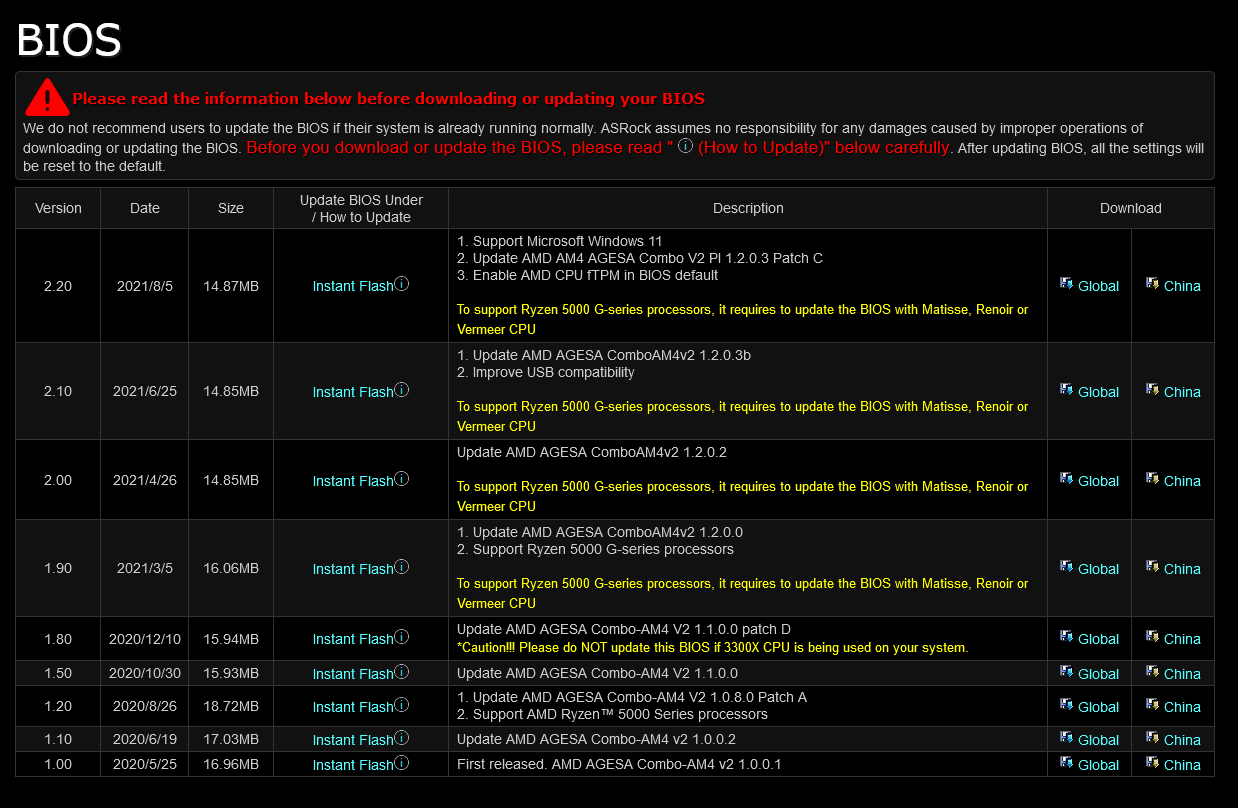Click the China download icon for version 2.20
This screenshot has height=808, width=1238.
tap(1153, 284)
